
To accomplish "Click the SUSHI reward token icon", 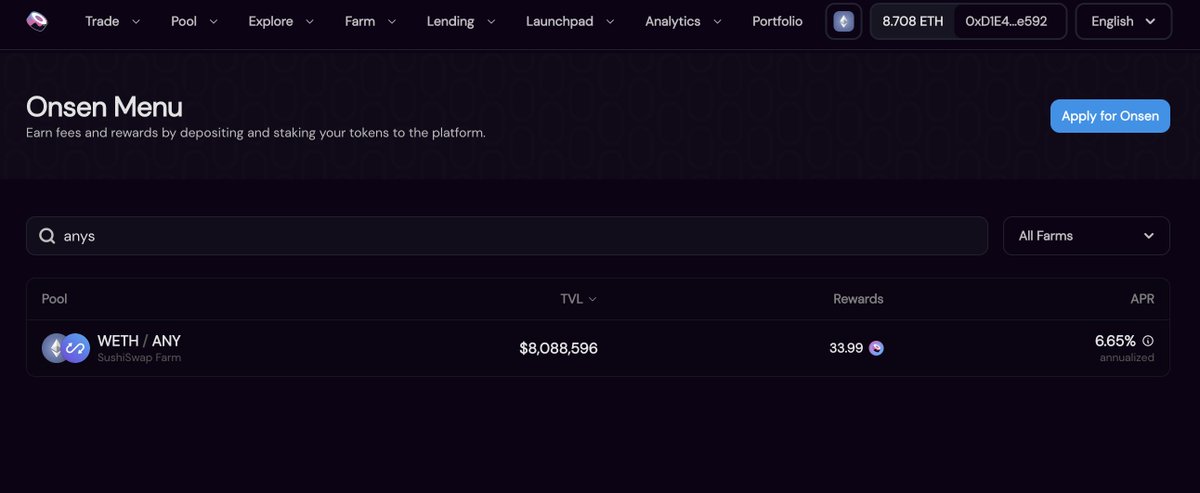I will [x=877, y=348].
